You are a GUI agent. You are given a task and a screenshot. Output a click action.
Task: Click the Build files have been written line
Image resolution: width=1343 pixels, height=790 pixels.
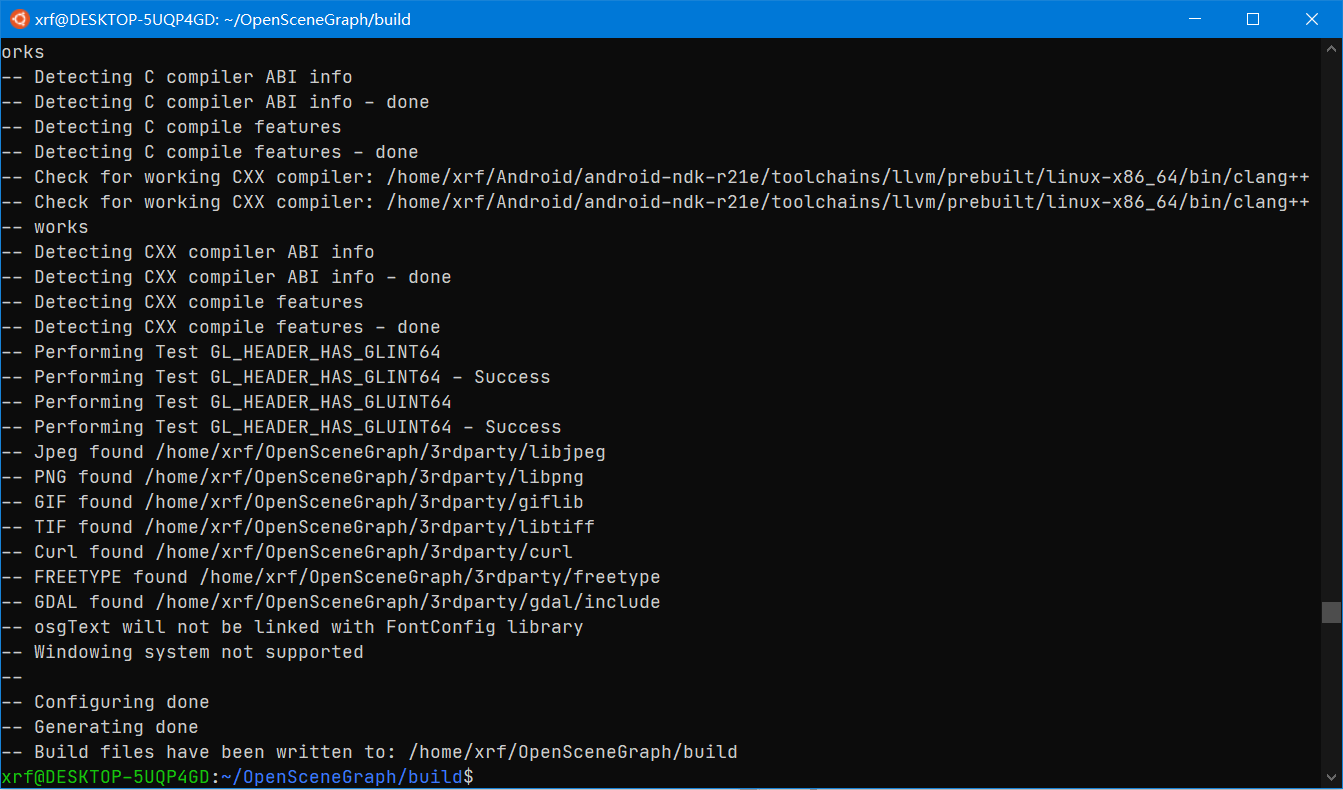[370, 751]
